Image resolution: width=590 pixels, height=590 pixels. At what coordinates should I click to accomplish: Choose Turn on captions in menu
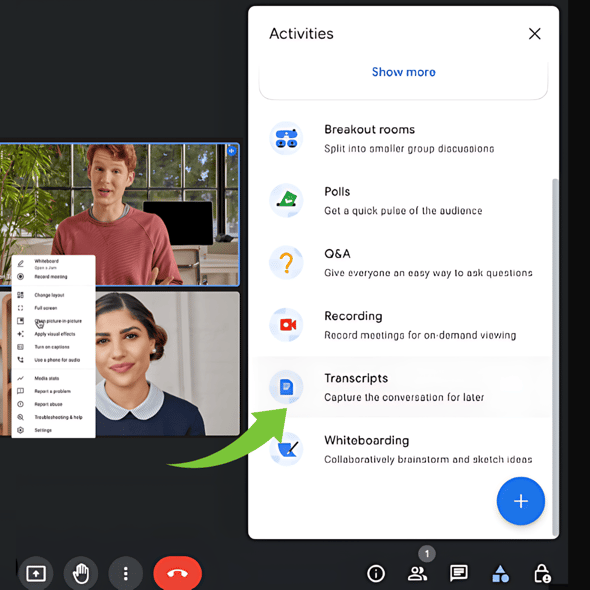(53, 347)
